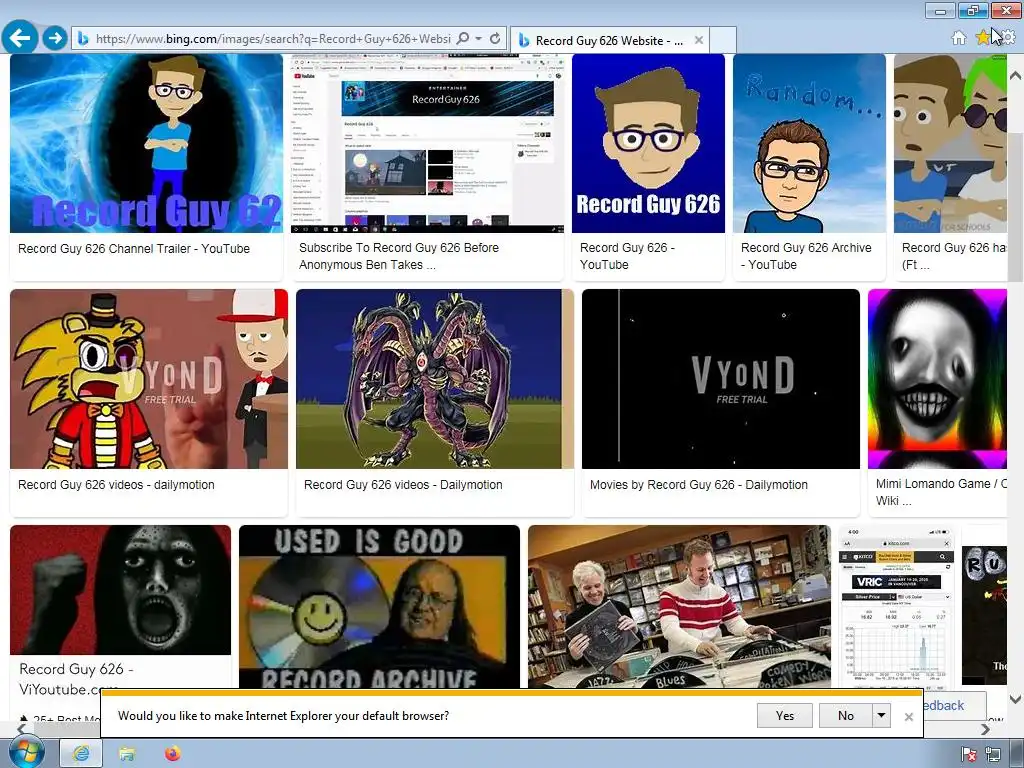Open the record store shoppers photo thumbnail

click(x=679, y=606)
